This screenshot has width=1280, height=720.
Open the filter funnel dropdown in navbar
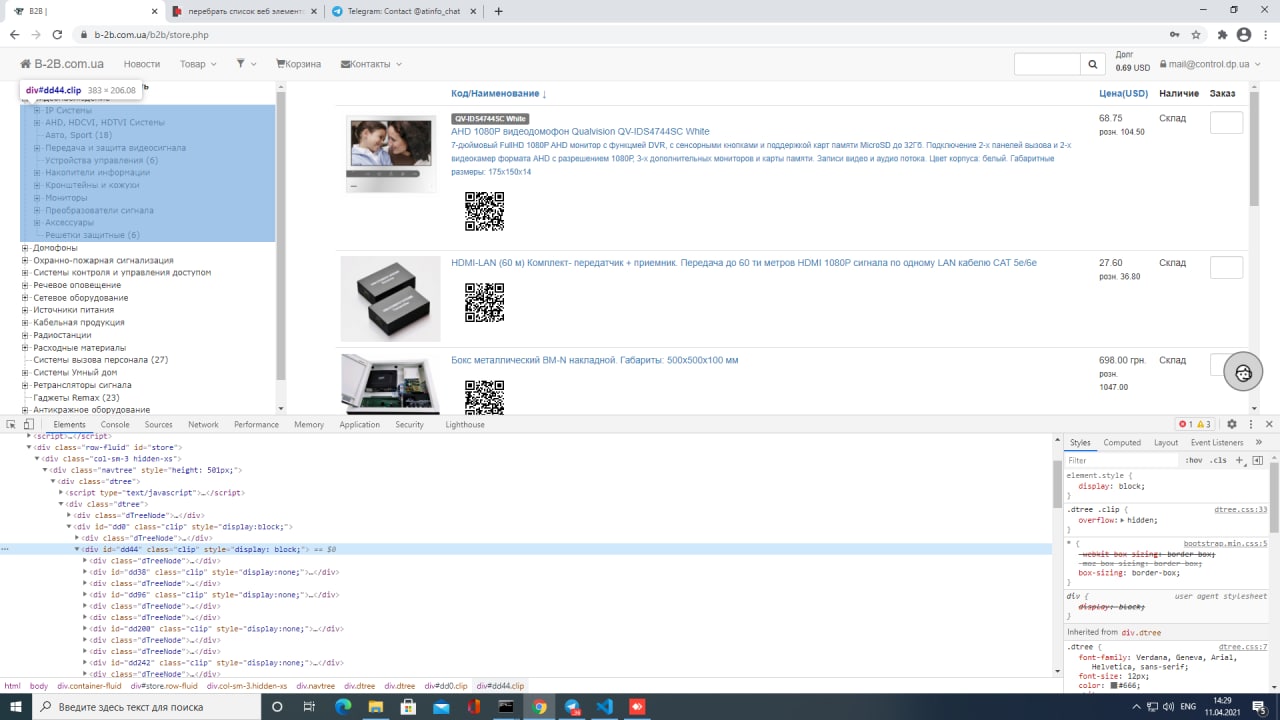(x=246, y=64)
